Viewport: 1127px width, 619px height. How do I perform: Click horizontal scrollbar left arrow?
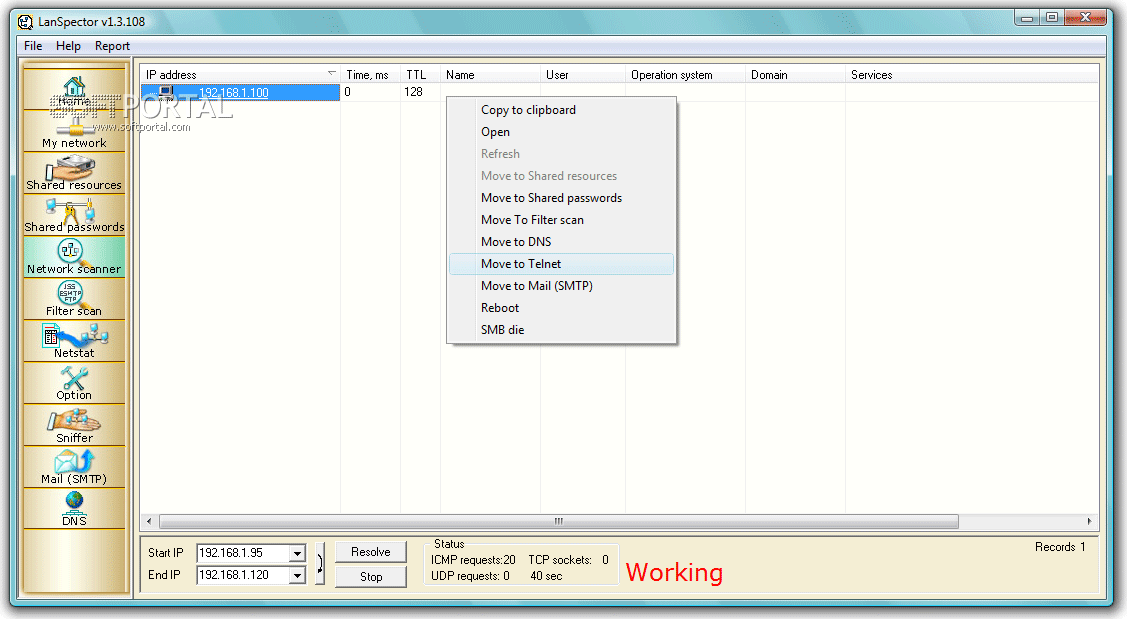(149, 521)
